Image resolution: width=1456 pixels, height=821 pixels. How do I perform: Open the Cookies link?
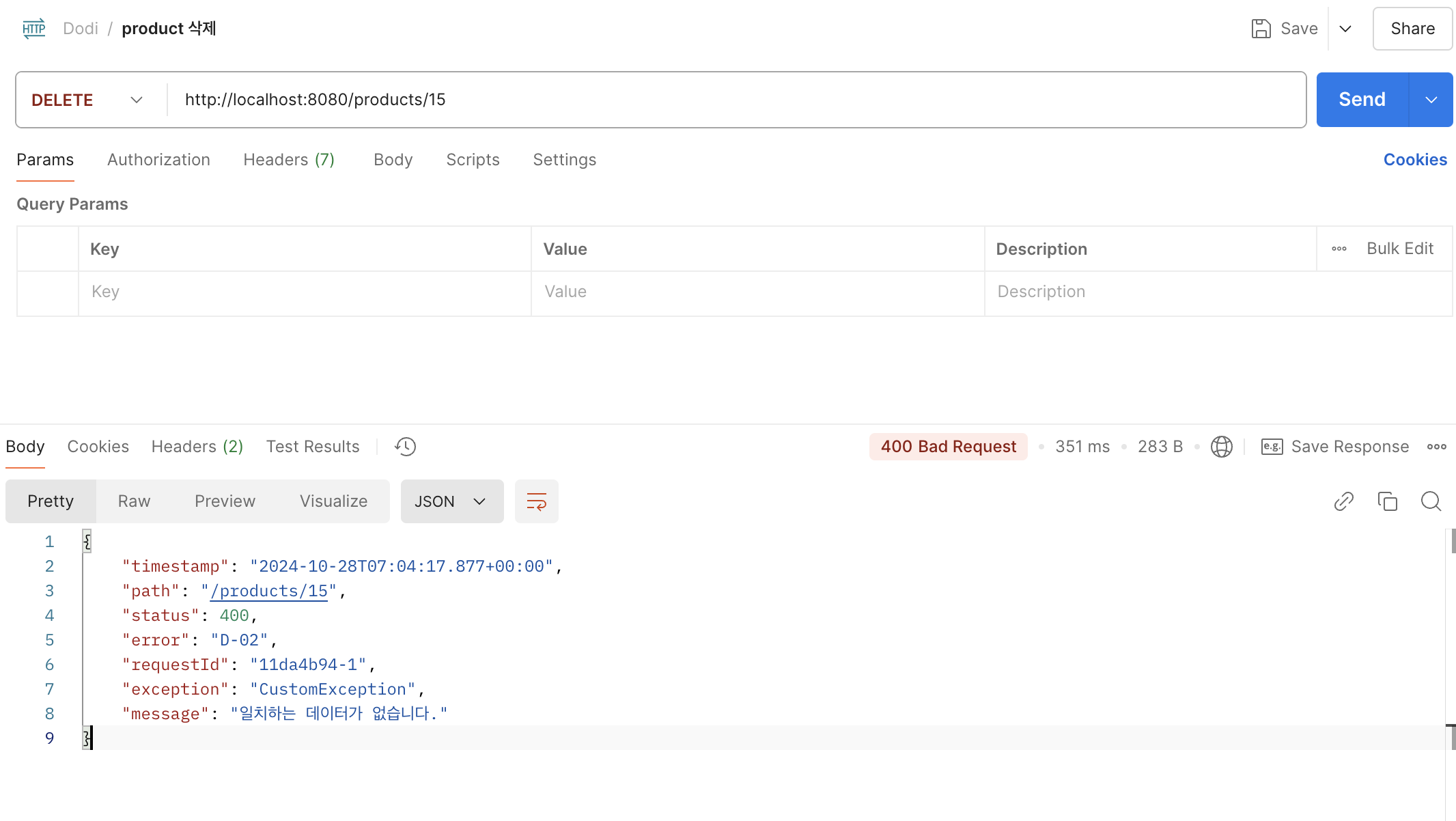tap(1415, 160)
